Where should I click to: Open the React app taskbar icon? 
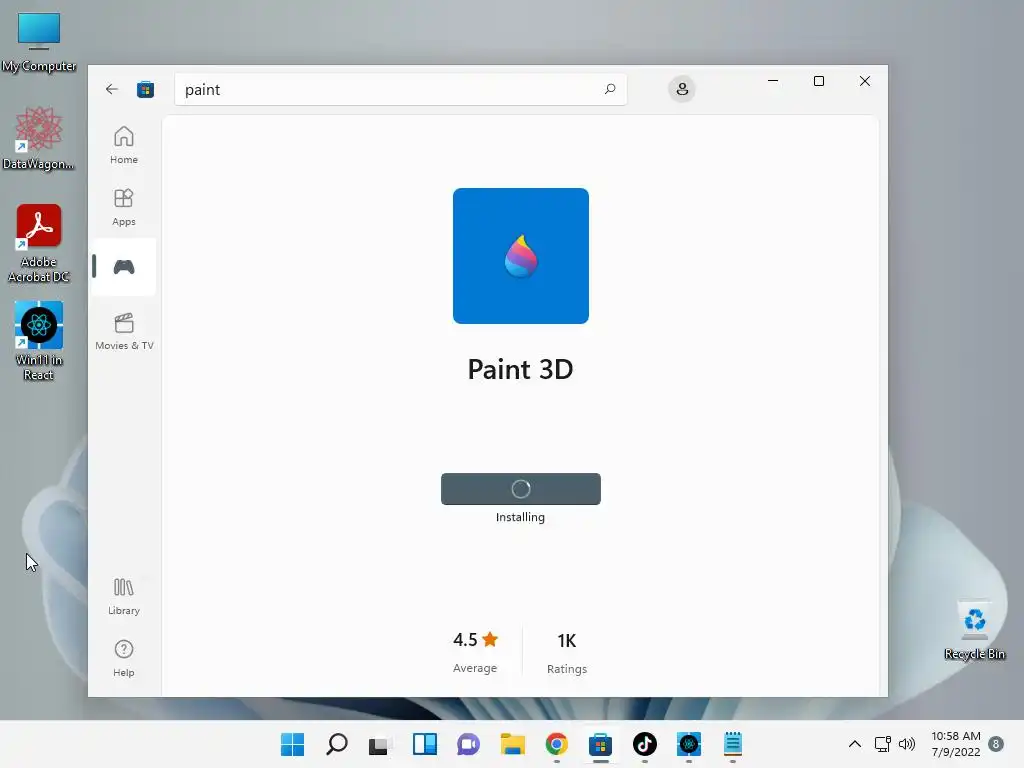(689, 744)
